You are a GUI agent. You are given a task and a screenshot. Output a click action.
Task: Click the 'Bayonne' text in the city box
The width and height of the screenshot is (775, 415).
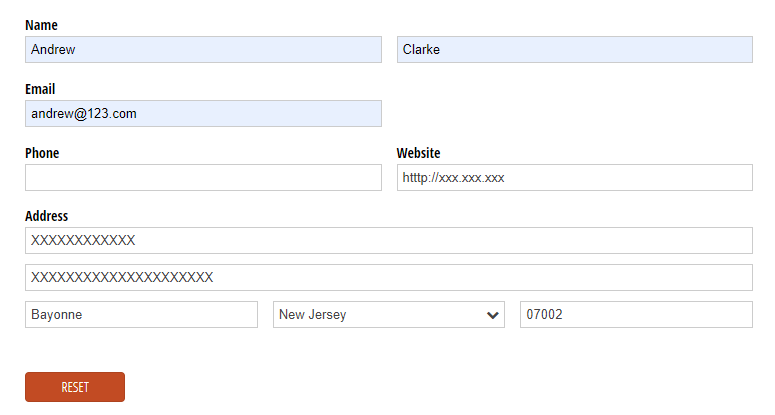click(57, 315)
